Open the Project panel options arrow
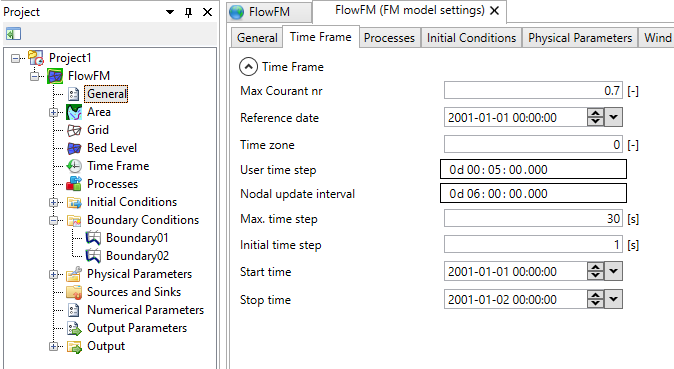 (x=170, y=12)
